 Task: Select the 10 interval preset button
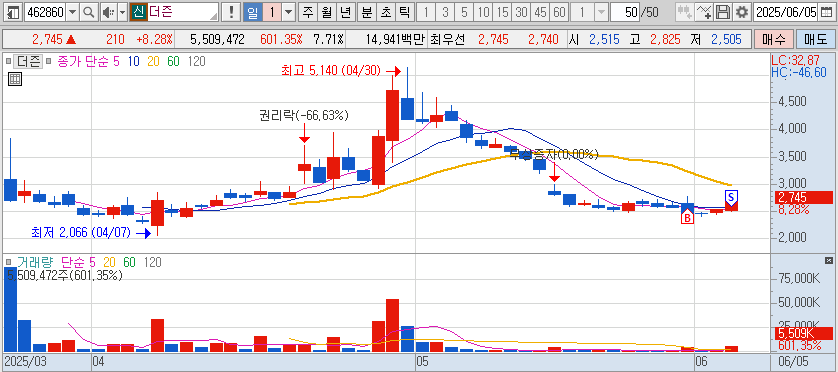tap(483, 12)
